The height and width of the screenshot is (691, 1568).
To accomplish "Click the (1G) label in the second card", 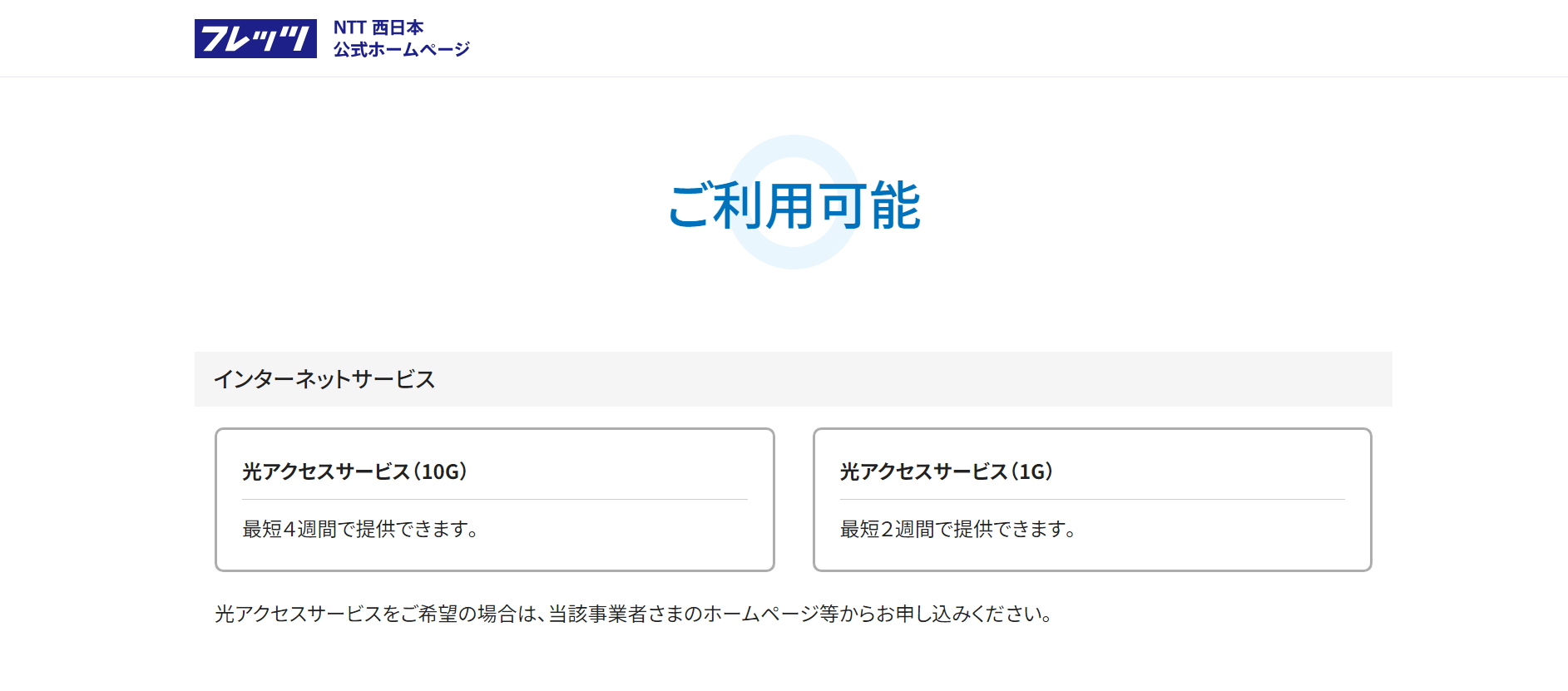I will point(1032,471).
